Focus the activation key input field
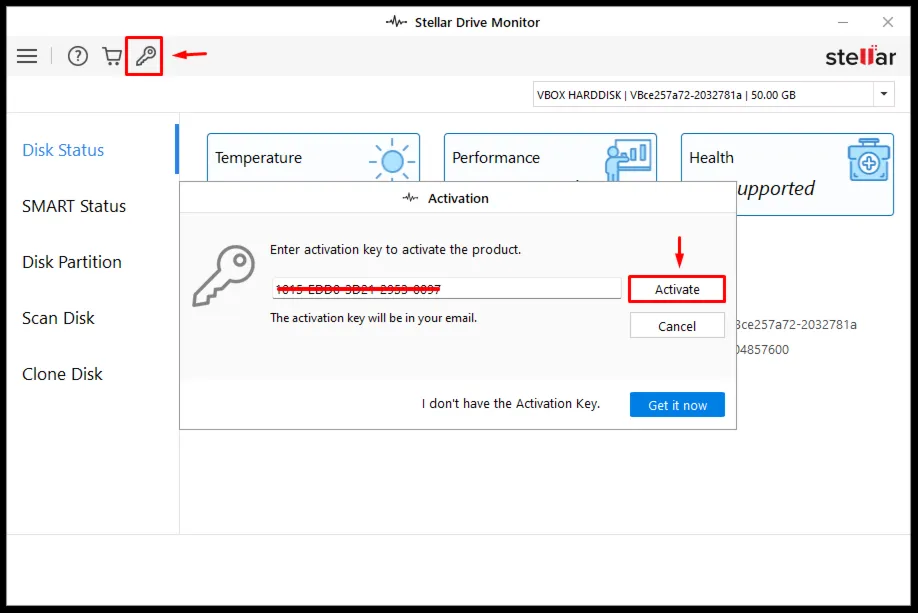This screenshot has width=918, height=613. (447, 289)
